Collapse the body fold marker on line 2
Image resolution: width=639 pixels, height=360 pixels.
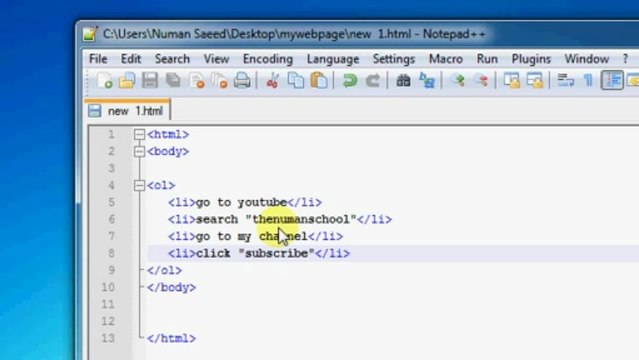[139, 151]
